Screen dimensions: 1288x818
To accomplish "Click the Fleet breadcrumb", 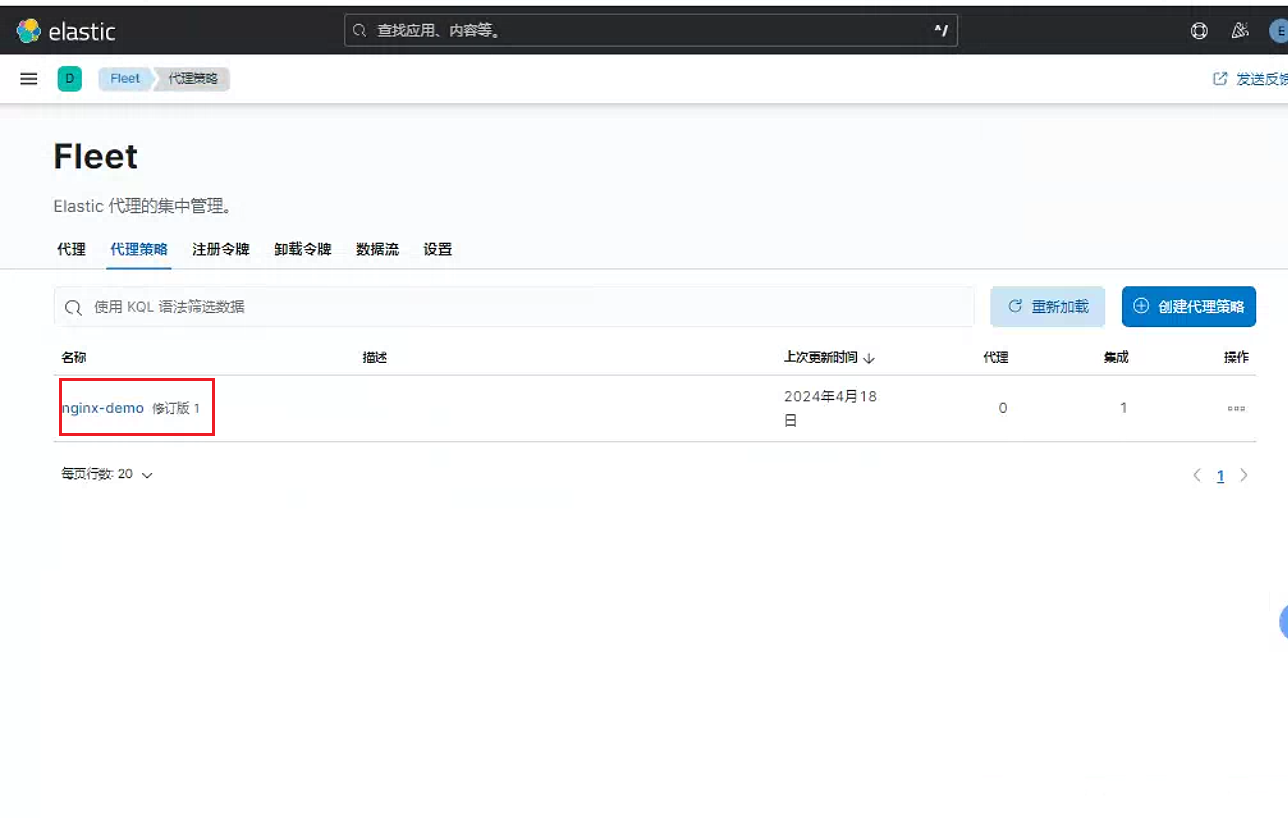I will pyautogui.click(x=125, y=79).
